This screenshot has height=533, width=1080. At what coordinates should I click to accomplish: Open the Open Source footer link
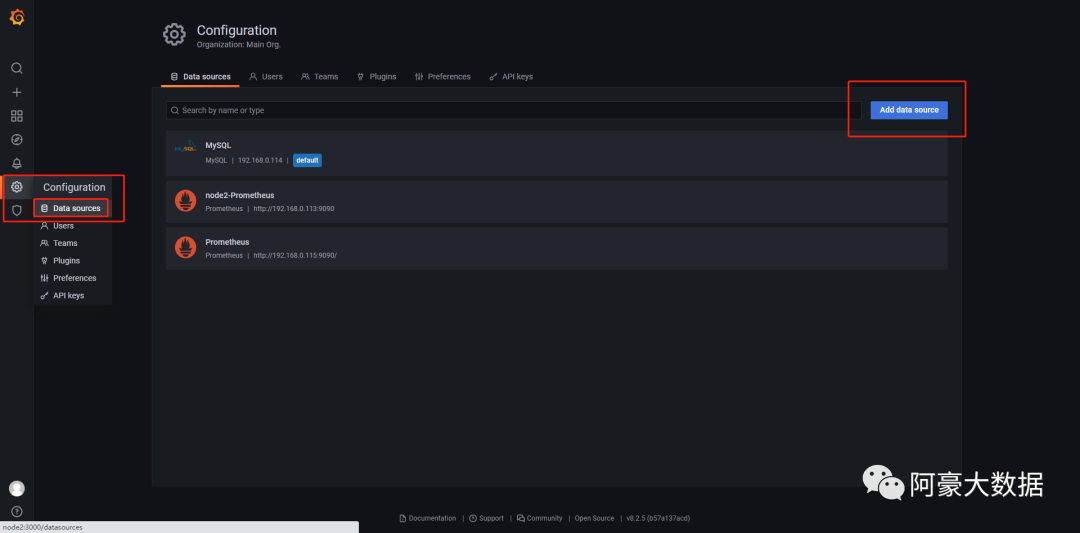(594, 518)
